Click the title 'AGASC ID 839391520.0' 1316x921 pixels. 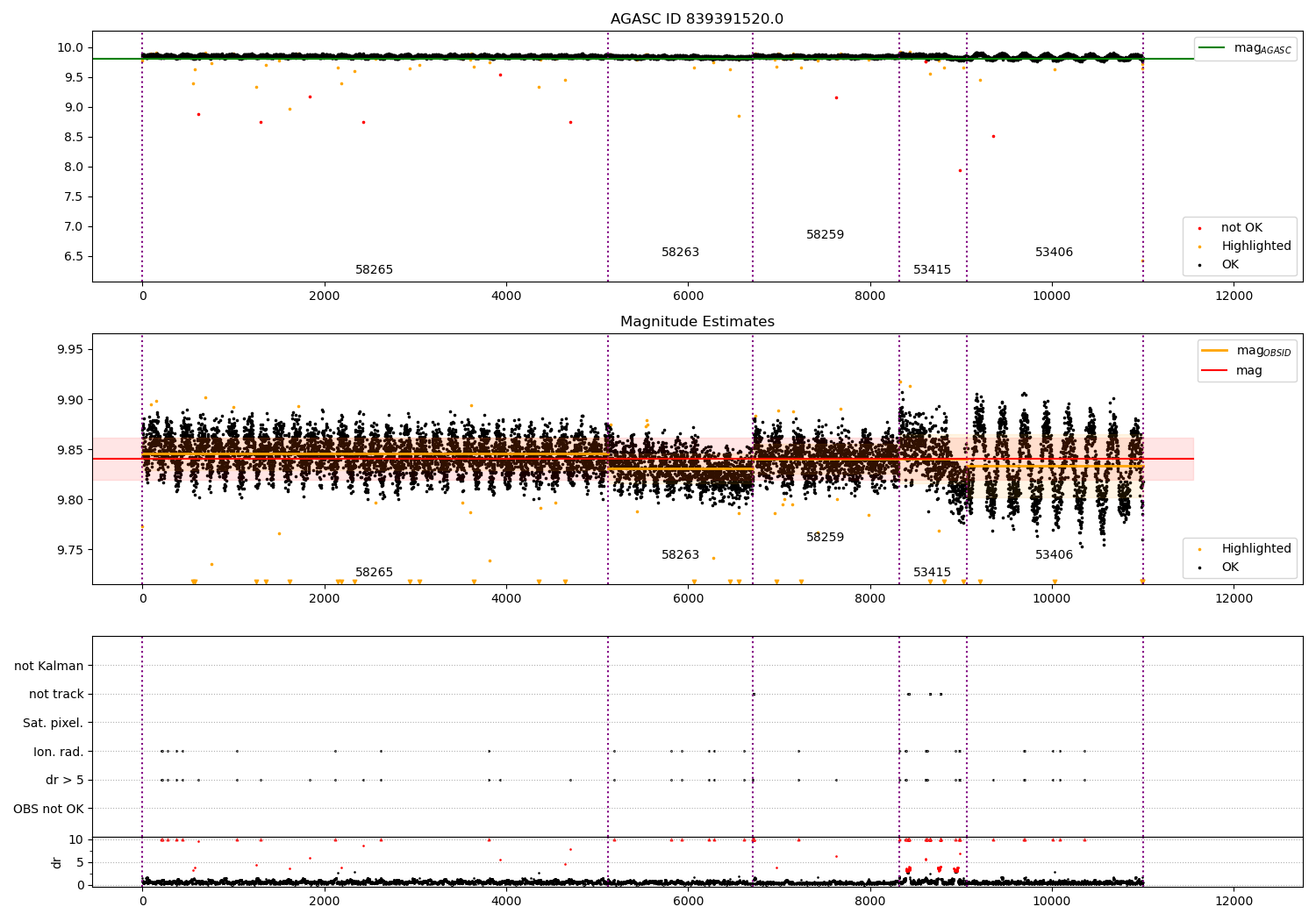tap(697, 19)
